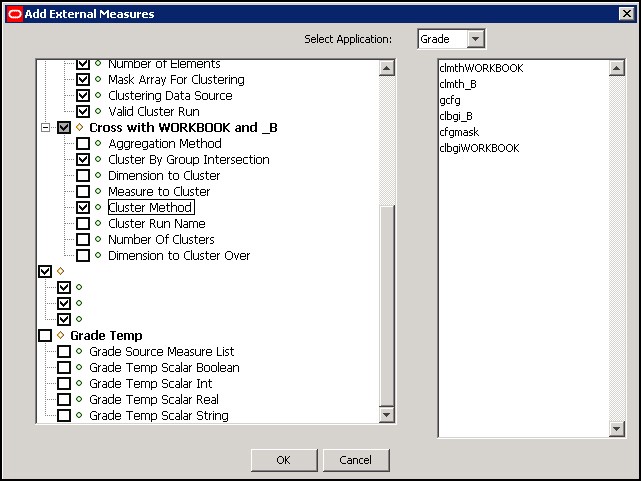Select the Cluster Method tree row label
The image size is (641, 481).
151,207
